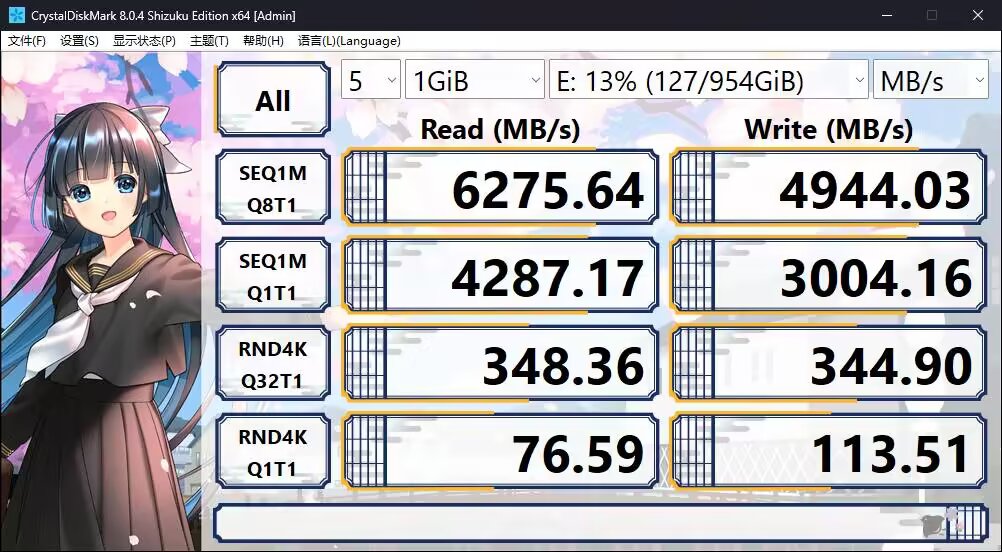Start the SEQ1M Q8T1 test

click(273, 187)
